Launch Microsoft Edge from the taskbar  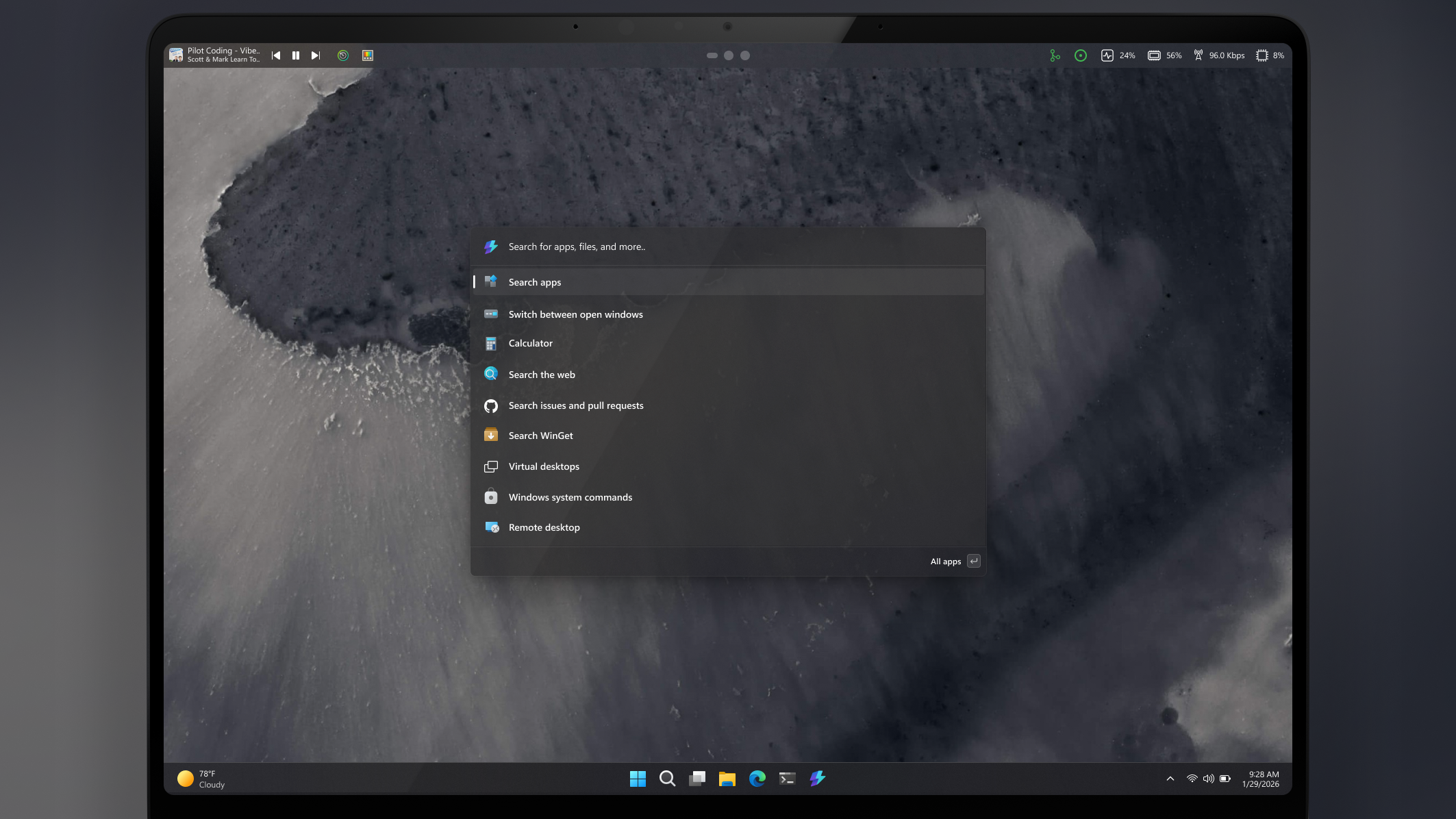coord(757,779)
